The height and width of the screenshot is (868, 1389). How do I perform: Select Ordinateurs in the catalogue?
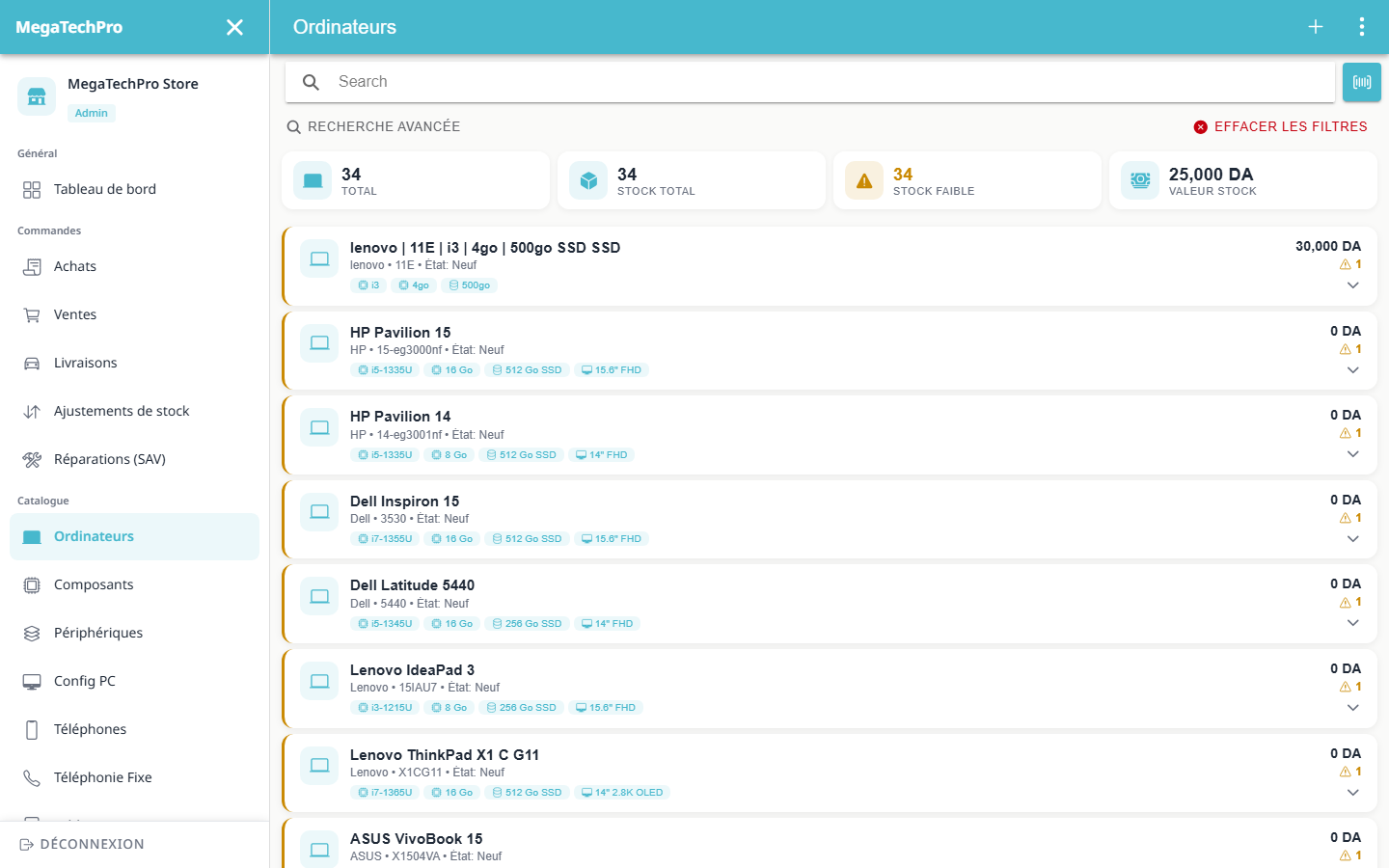coord(134,537)
